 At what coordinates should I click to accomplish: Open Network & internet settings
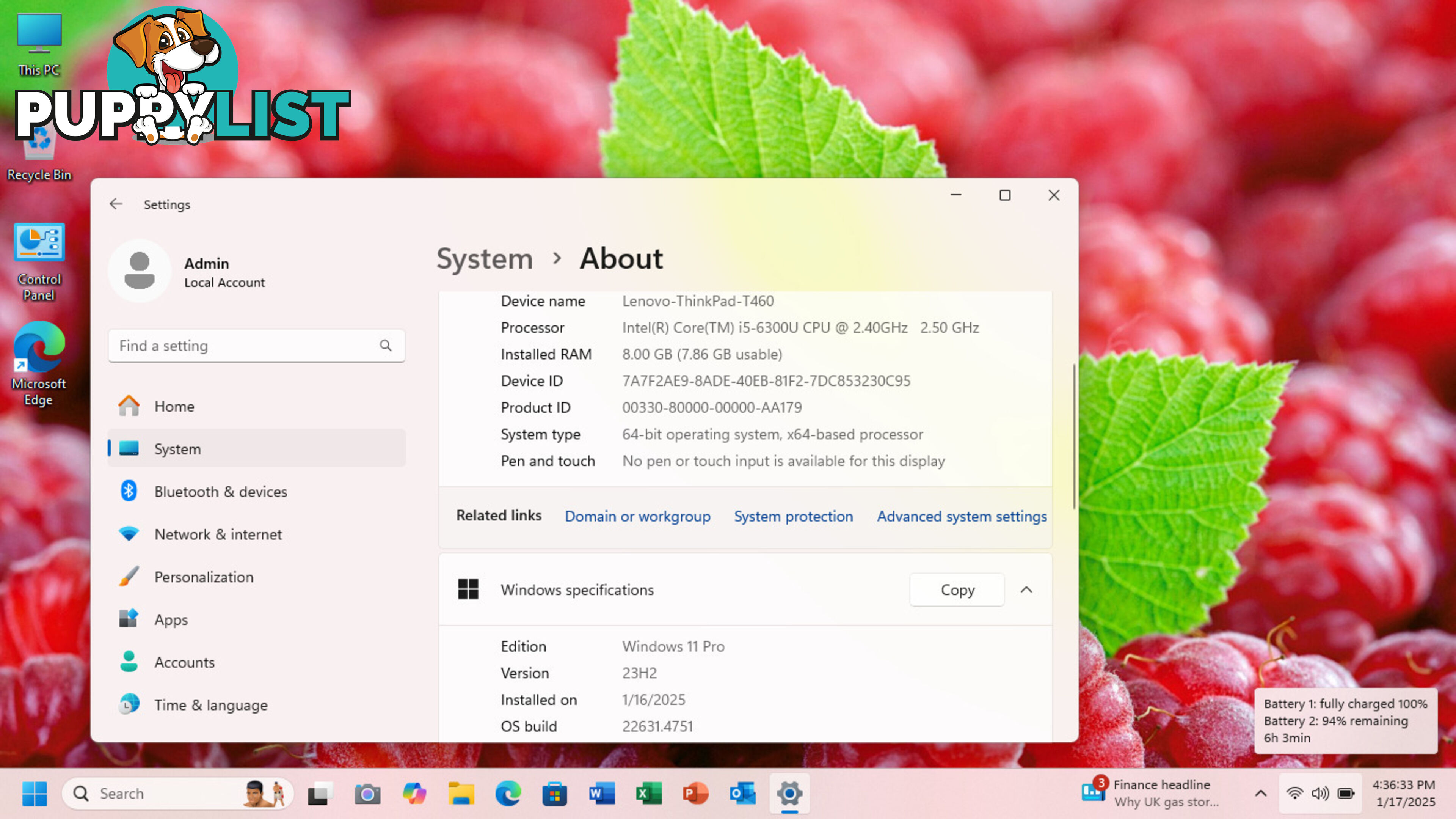pos(256,534)
